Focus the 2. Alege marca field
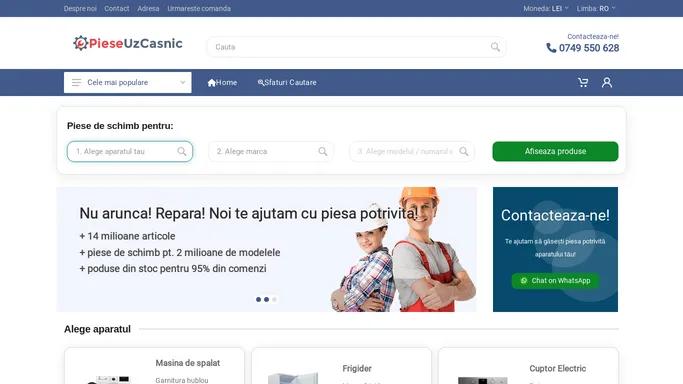 coord(271,151)
